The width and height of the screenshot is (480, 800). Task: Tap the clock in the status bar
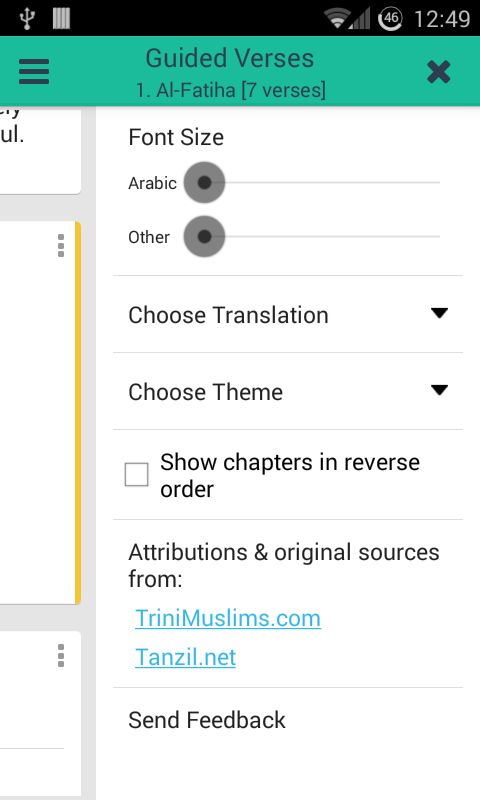(x=442, y=19)
